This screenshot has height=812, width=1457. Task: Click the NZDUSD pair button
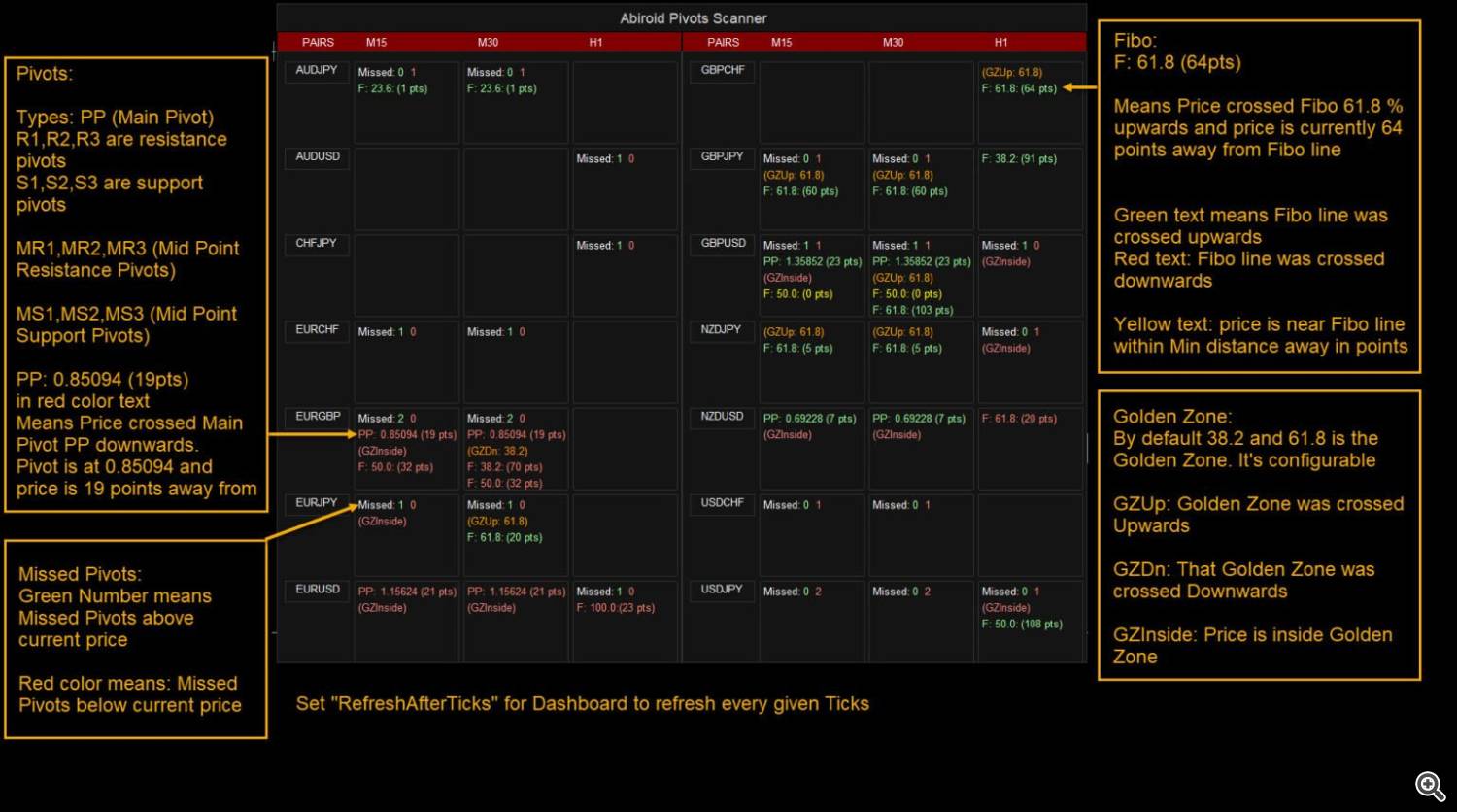(x=722, y=417)
